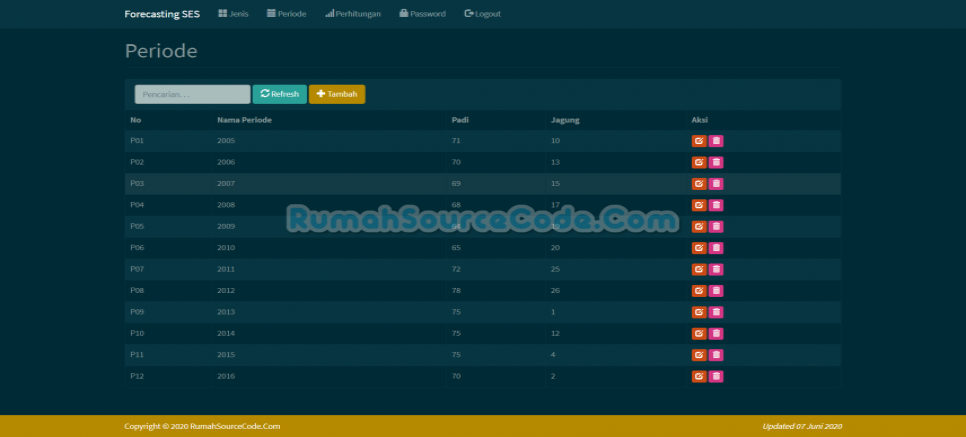The image size is (966, 437).
Task: Delete the 2013 period row P09
Action: [716, 312]
